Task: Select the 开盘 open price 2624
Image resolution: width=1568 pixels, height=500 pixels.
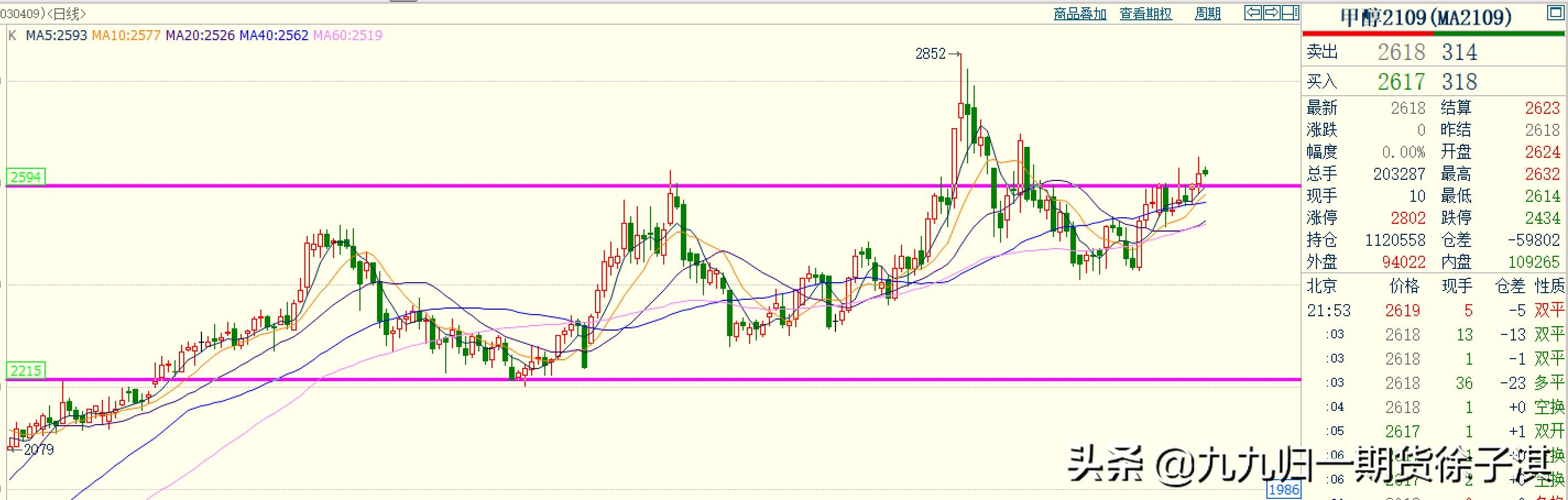Action: pyautogui.click(x=1543, y=152)
